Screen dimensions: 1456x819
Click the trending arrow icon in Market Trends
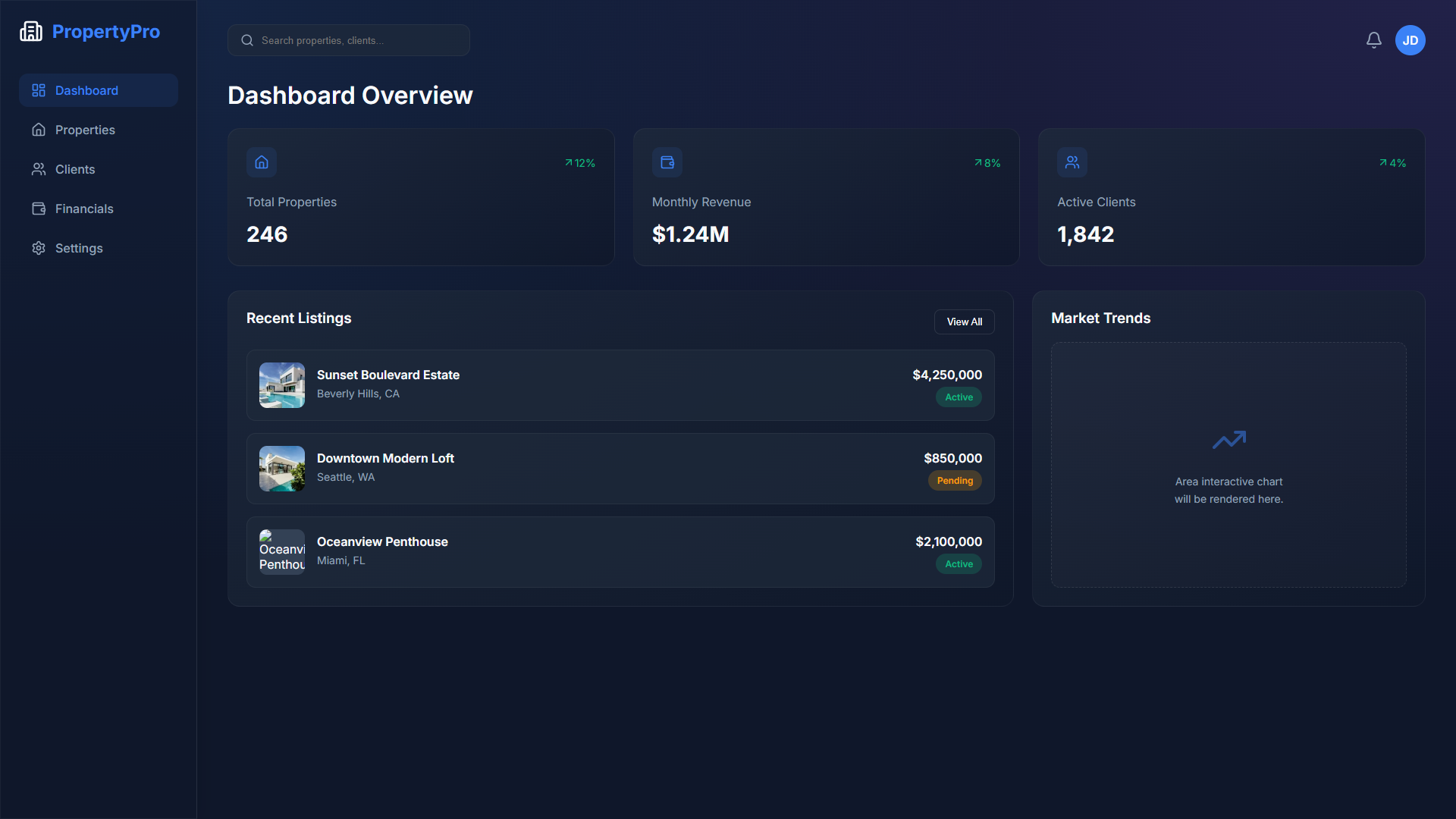1229,439
